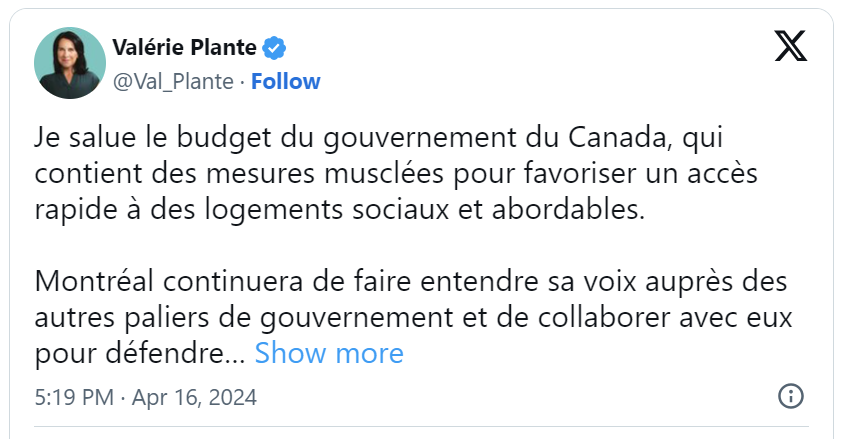Click the blue verified checkmark badge
Screen dimensions: 844x439
click(274, 48)
